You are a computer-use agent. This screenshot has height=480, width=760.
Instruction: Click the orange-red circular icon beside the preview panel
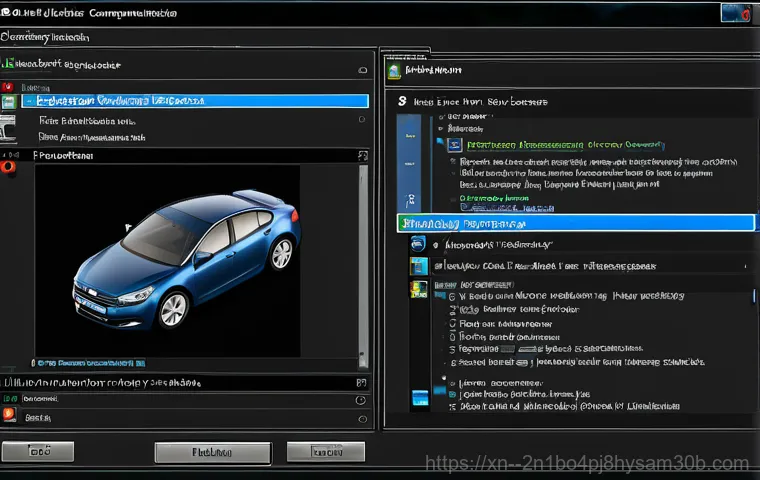[9, 166]
